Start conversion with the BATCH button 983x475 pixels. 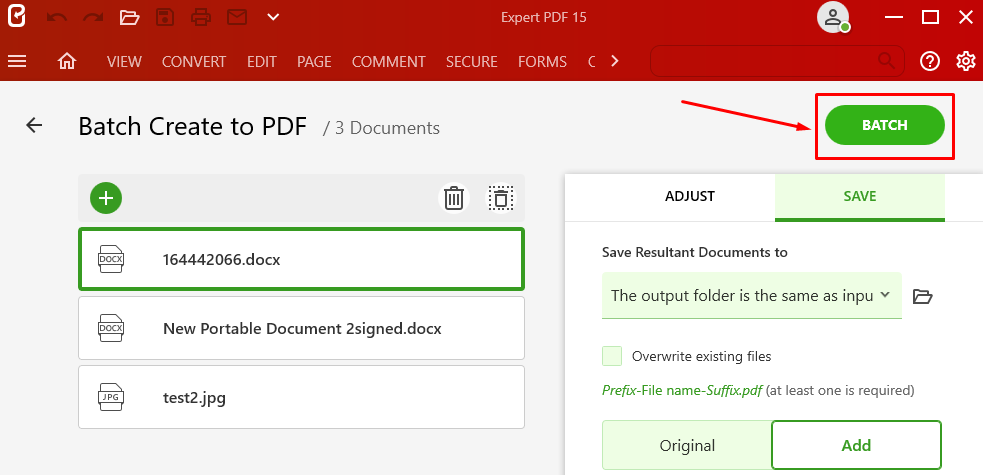click(x=885, y=125)
